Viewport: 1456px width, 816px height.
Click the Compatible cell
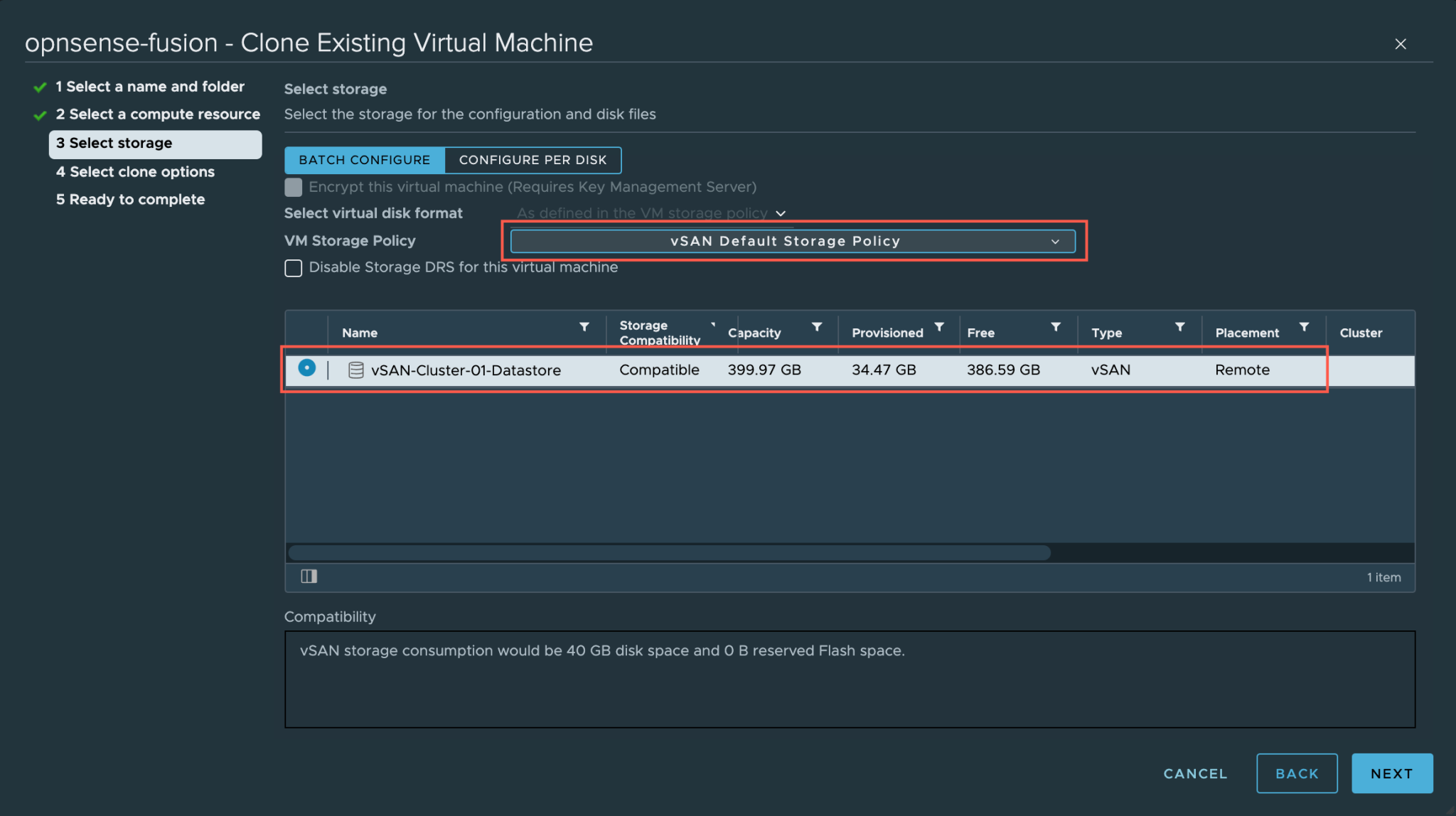tap(659, 370)
